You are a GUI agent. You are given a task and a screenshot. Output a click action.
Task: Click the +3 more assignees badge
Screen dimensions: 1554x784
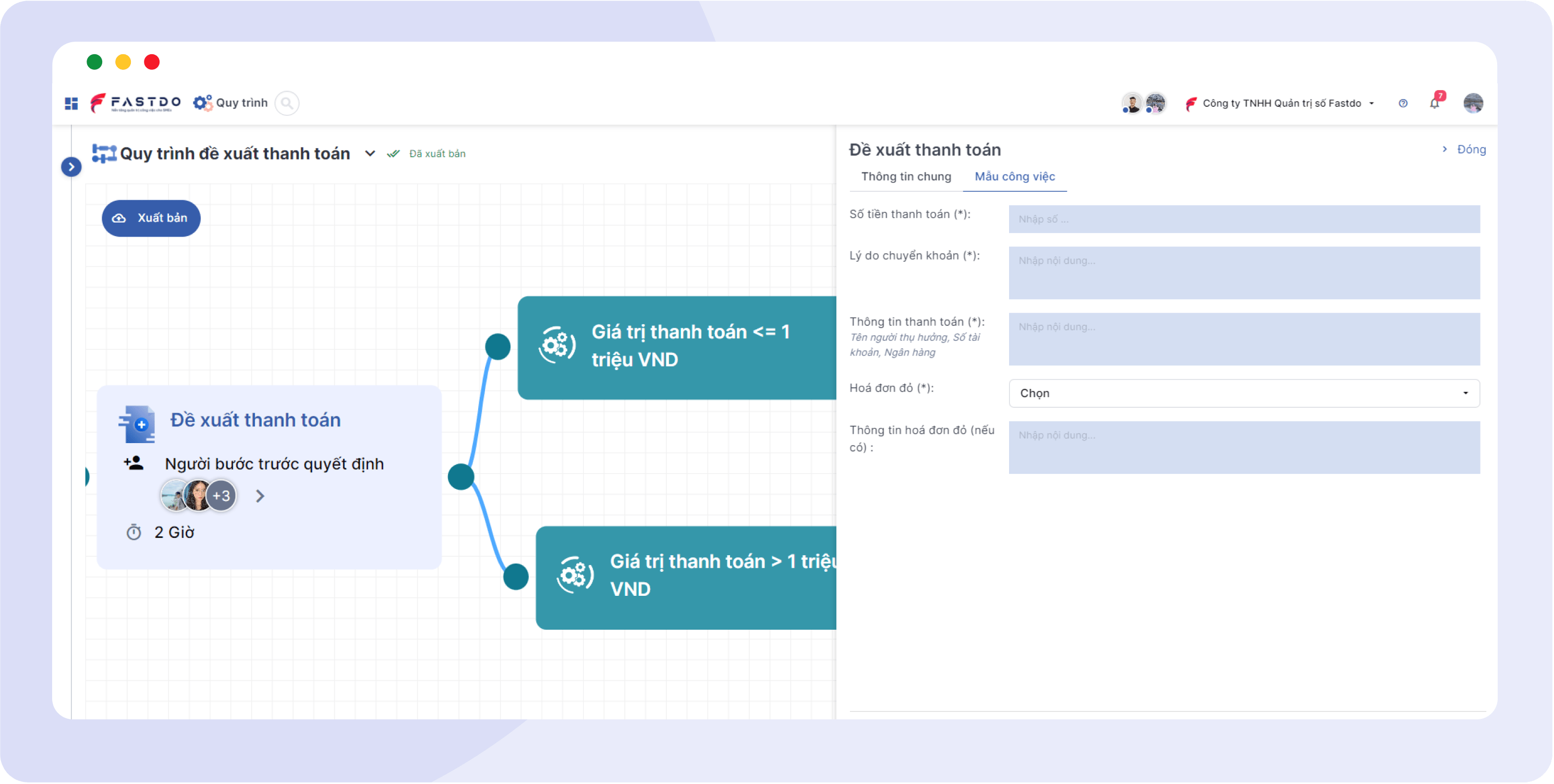222,496
